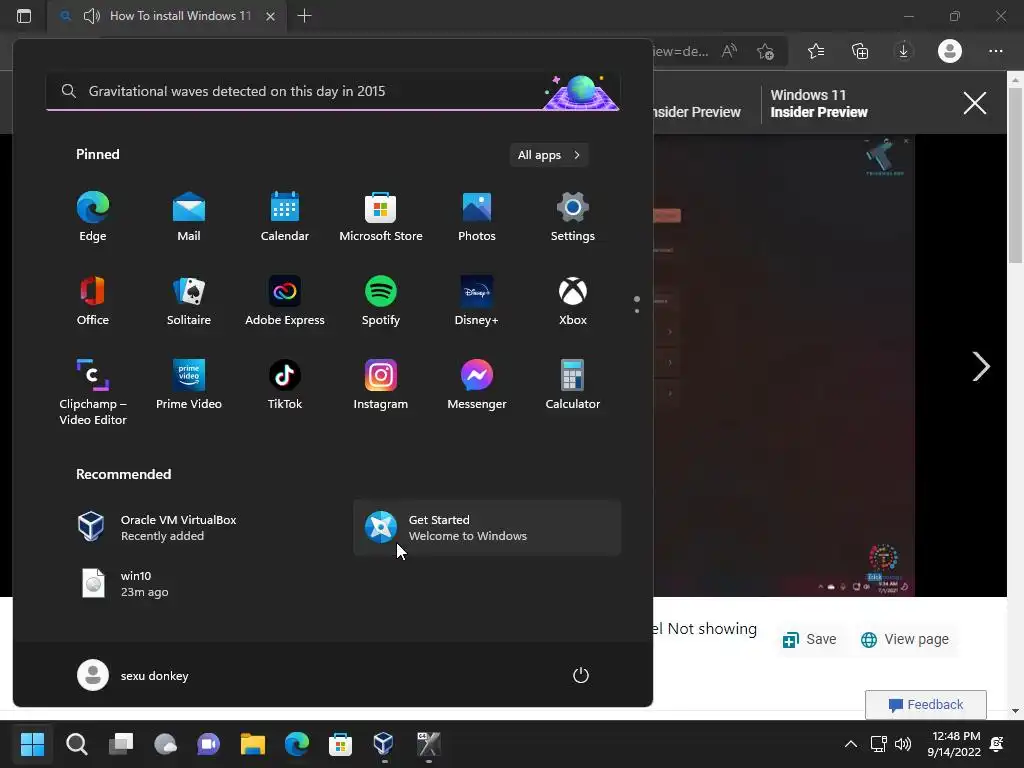Add this page to favorites
Screen dimensions: 1024x768
click(765, 51)
